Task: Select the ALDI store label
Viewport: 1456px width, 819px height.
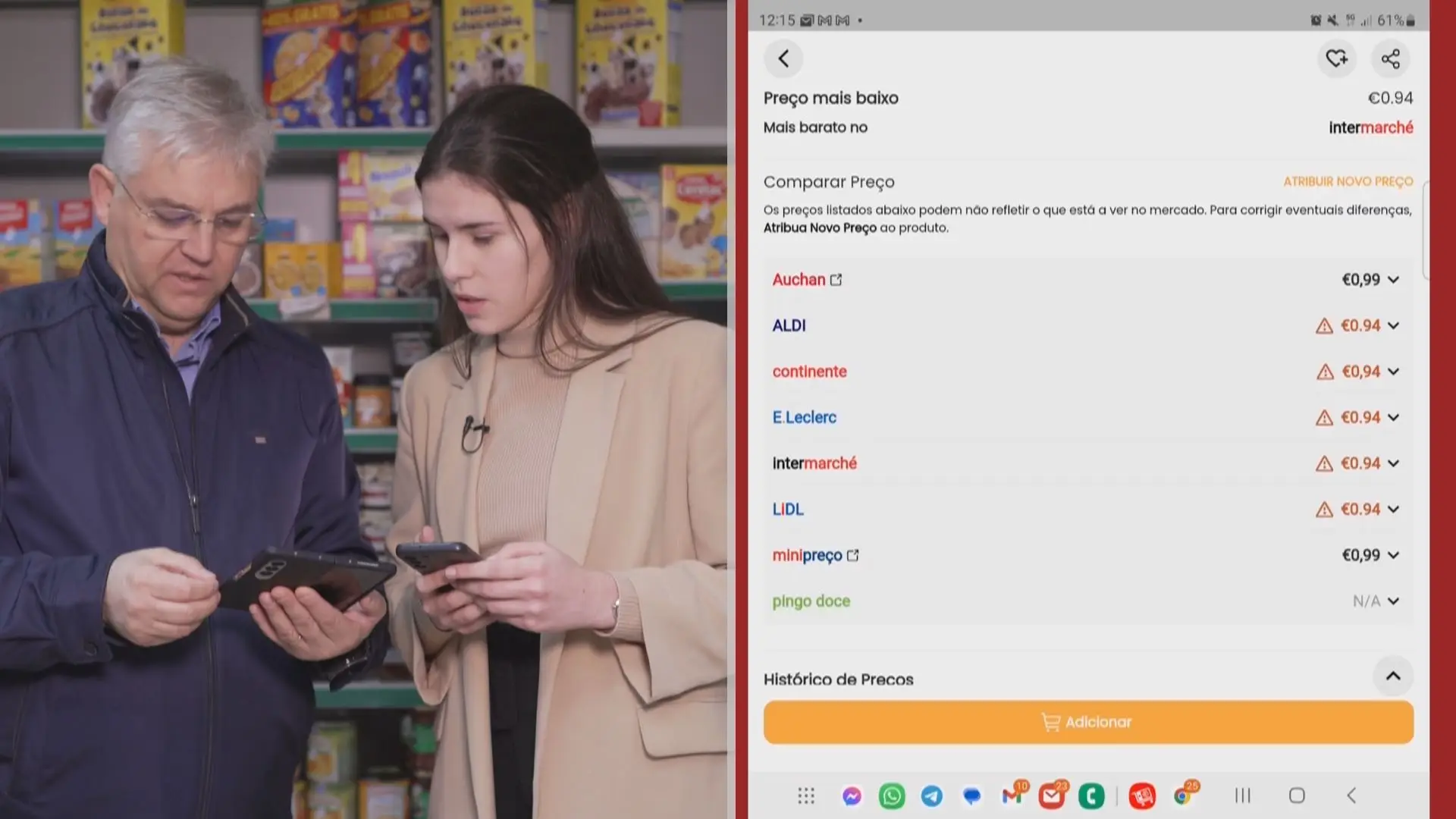Action: pos(789,326)
